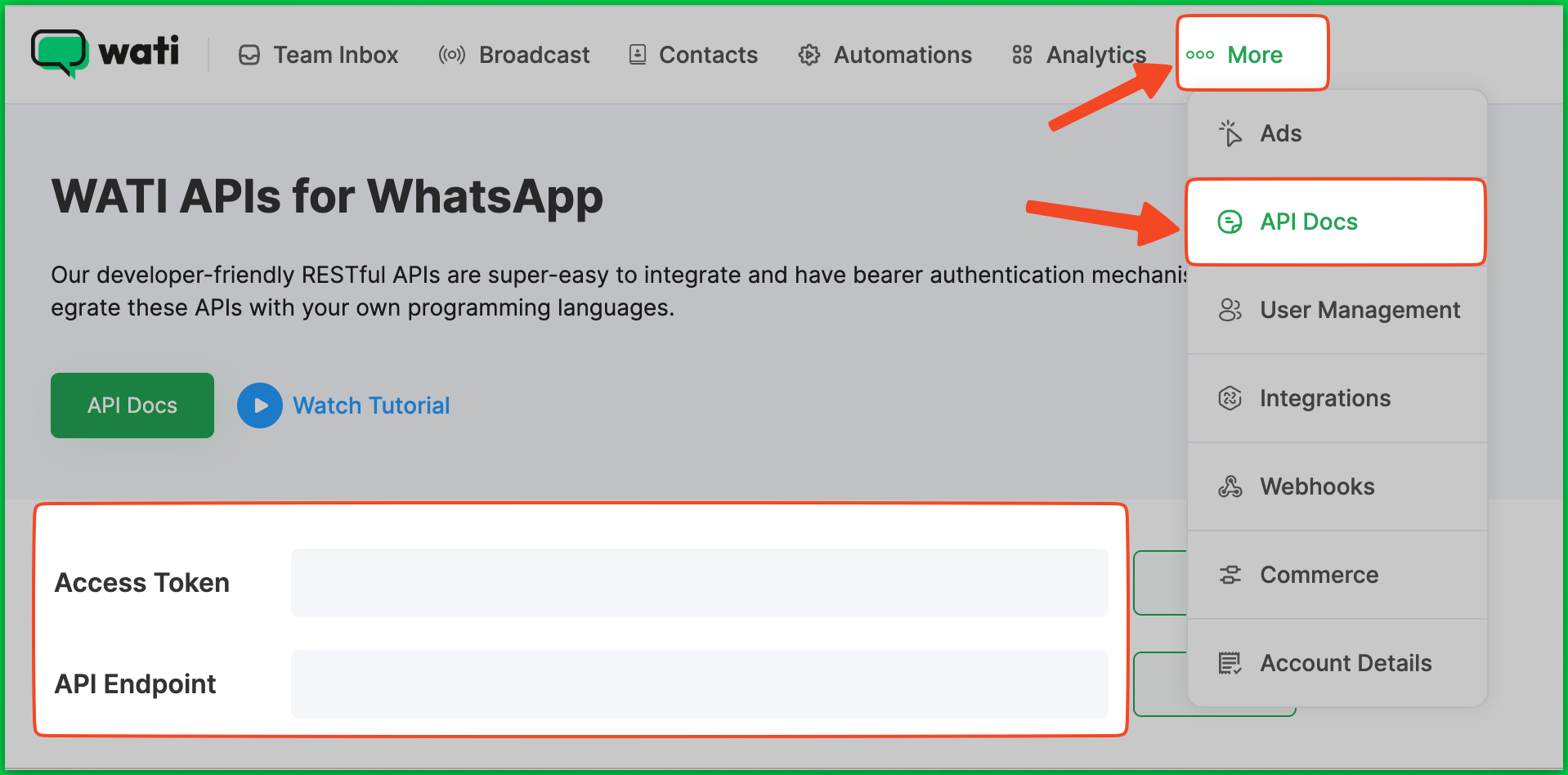
Task: Click the Analytics grid icon
Action: point(1022,55)
